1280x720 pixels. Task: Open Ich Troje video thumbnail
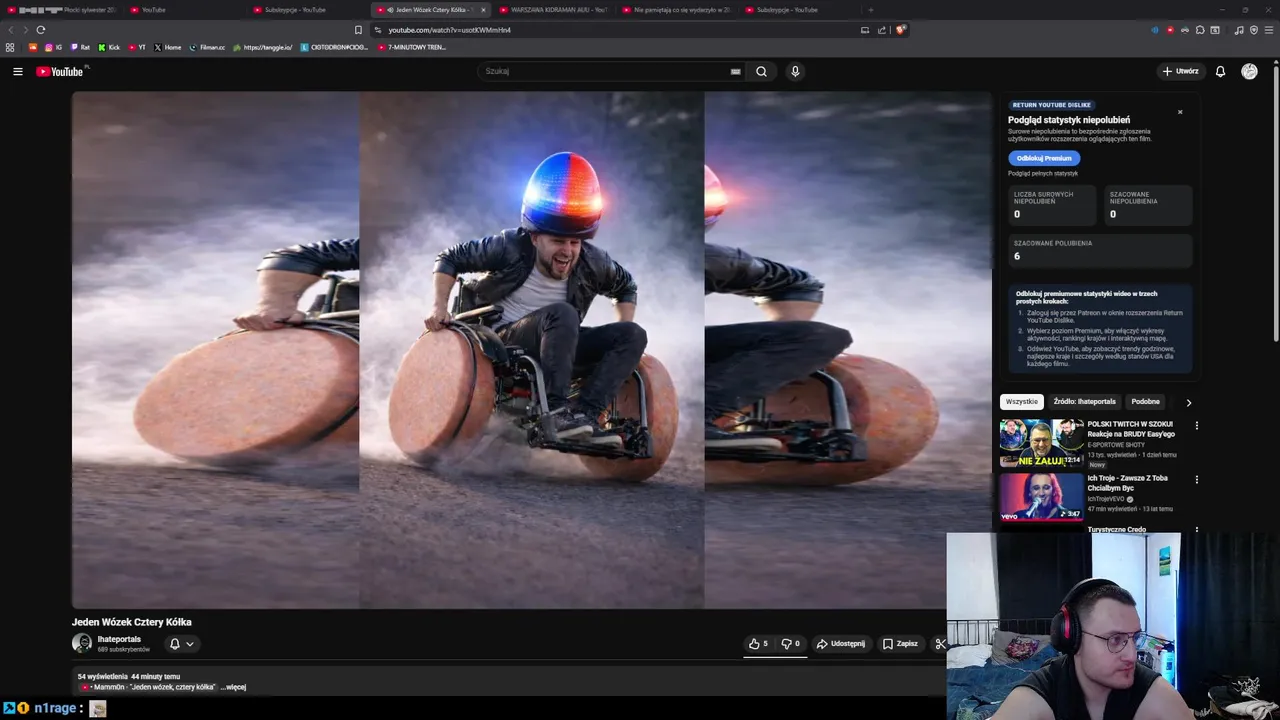[x=1041, y=496]
